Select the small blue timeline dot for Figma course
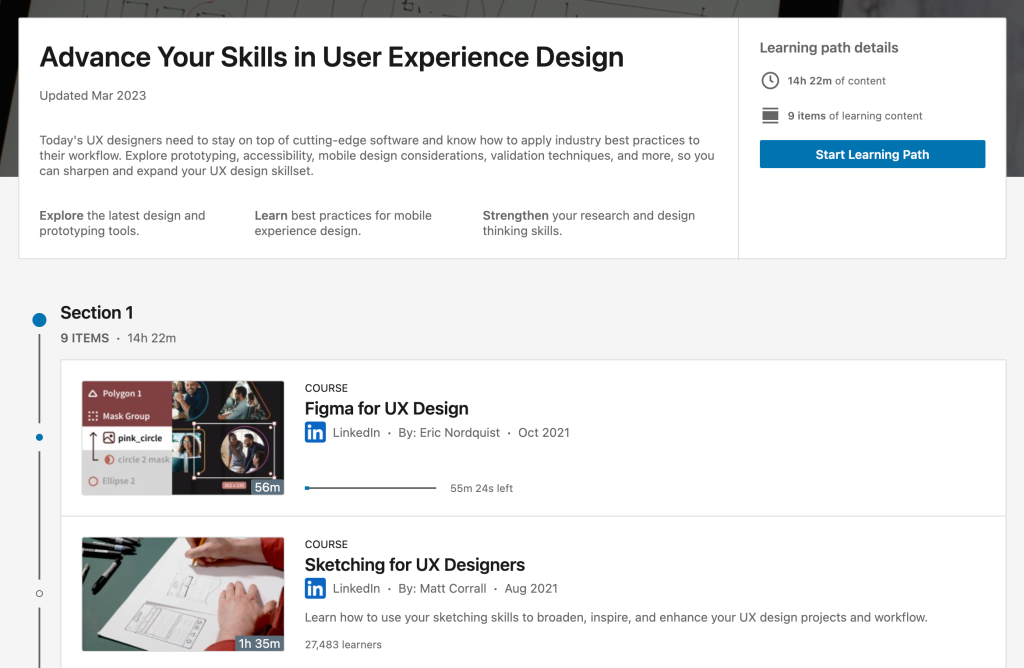Viewport: 1024px width, 668px height. [x=39, y=437]
